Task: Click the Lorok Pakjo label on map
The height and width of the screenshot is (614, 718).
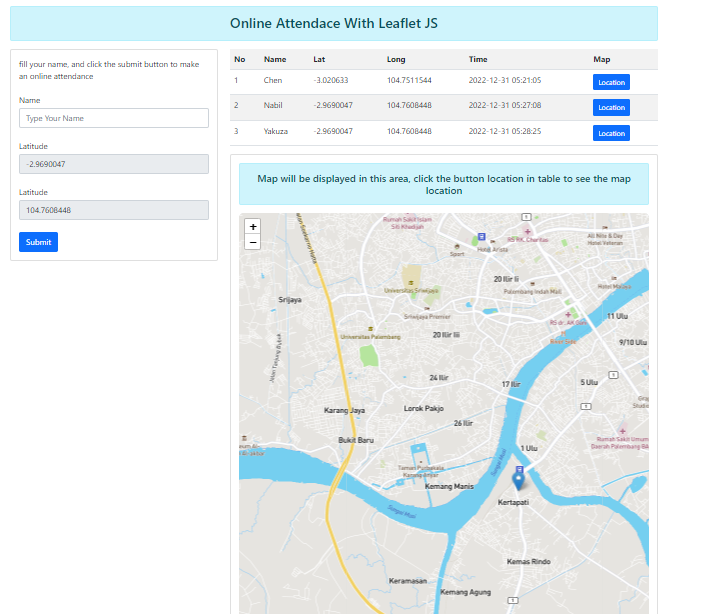Action: 424,408
